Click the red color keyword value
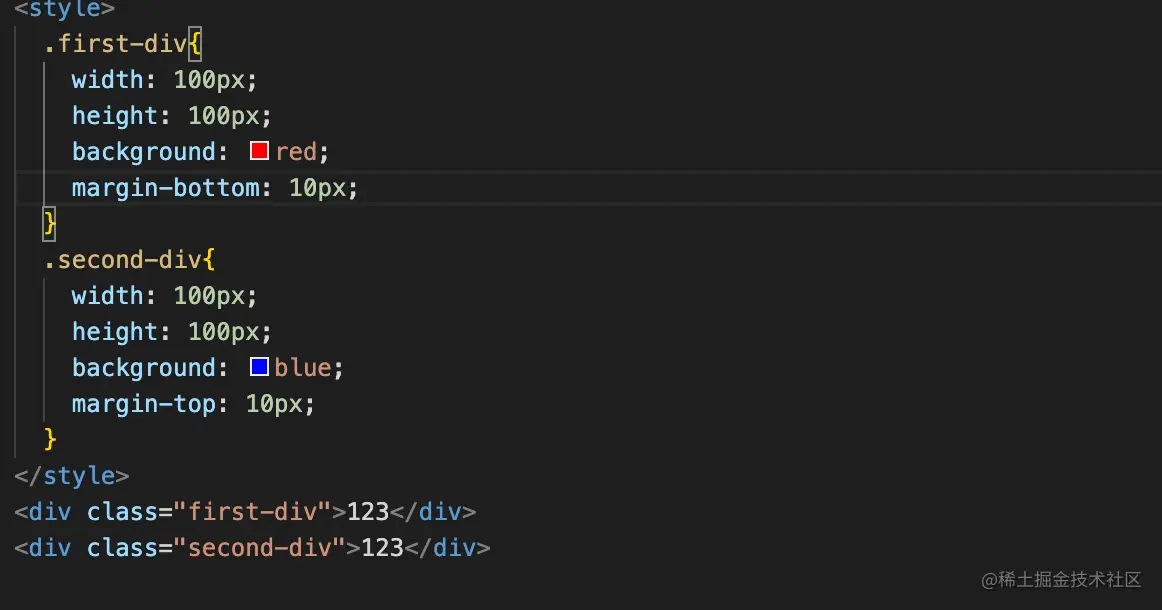1162x610 pixels. (x=296, y=152)
